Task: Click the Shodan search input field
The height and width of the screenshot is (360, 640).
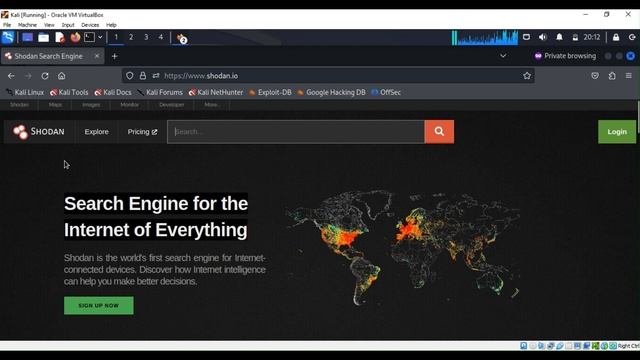Action: point(296,132)
